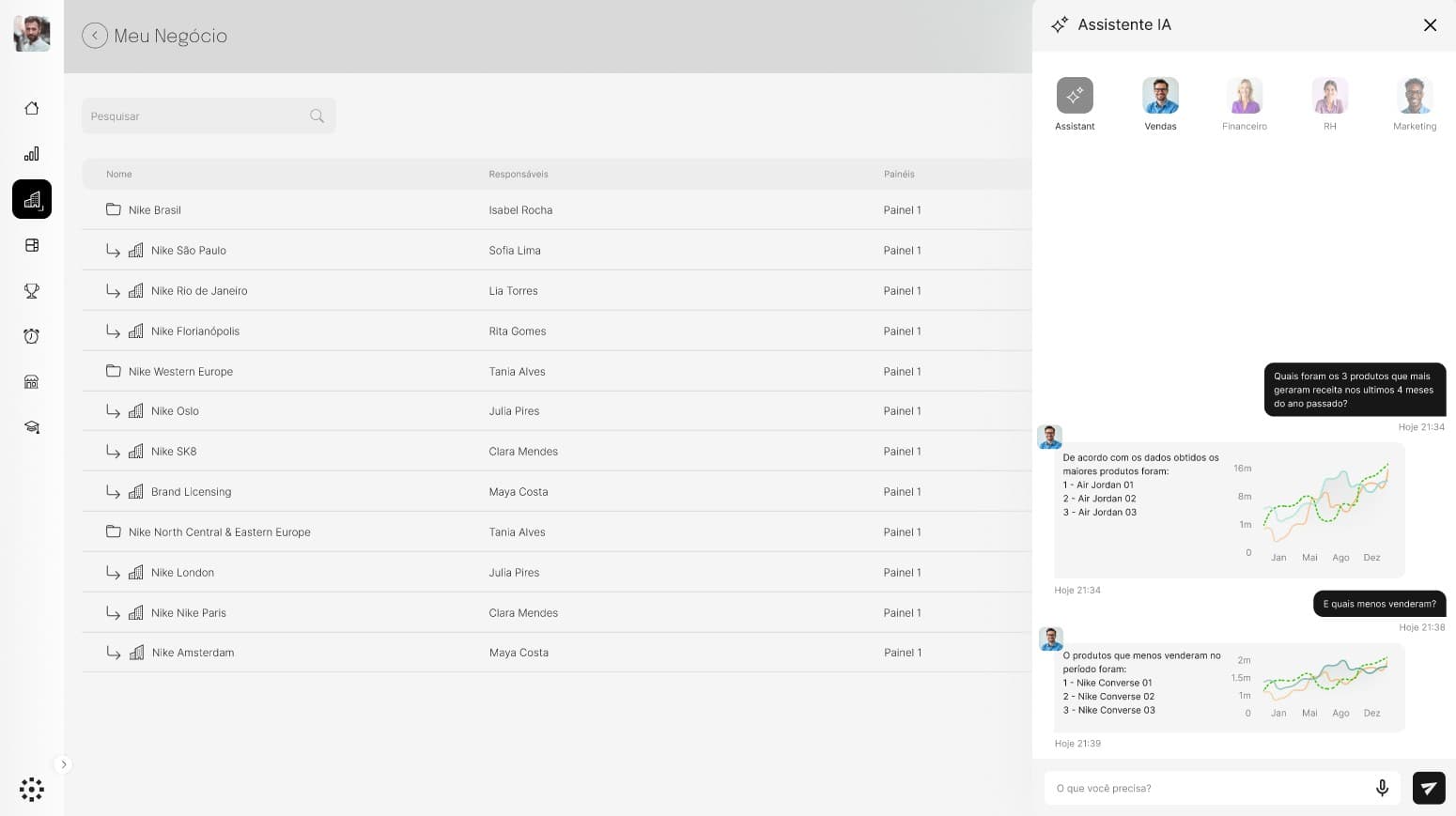
Task: Select the Vendas agent
Action: pyautogui.click(x=1160, y=104)
